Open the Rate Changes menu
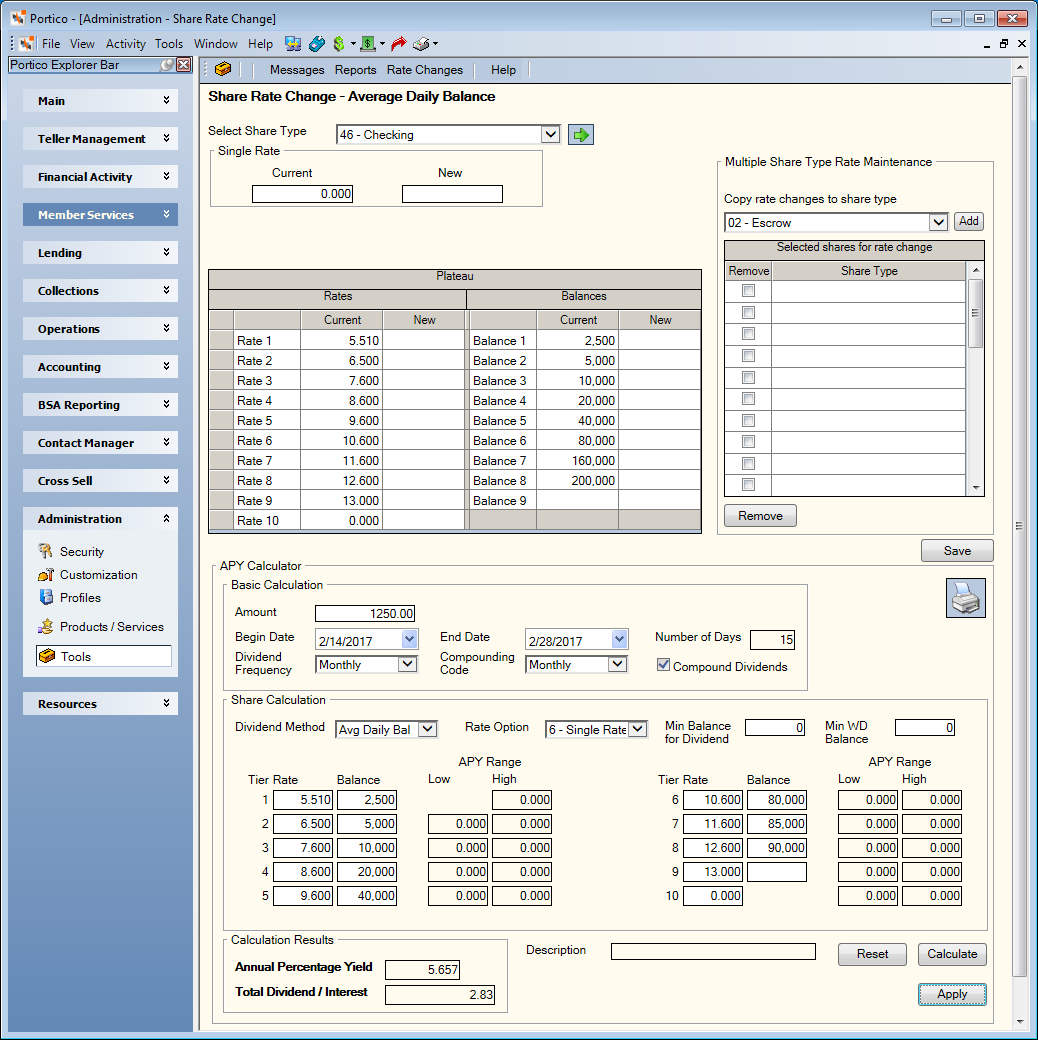The image size is (1038, 1040). pyautogui.click(x=424, y=70)
